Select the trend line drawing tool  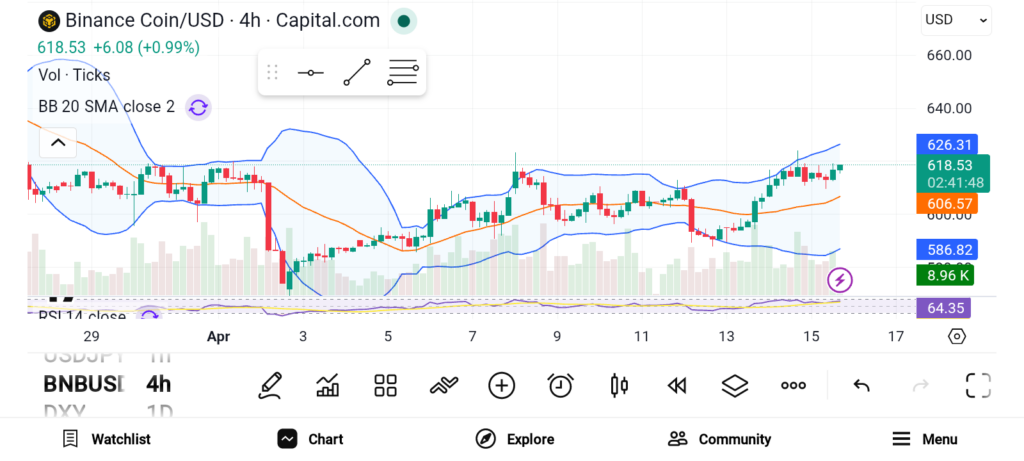point(357,73)
